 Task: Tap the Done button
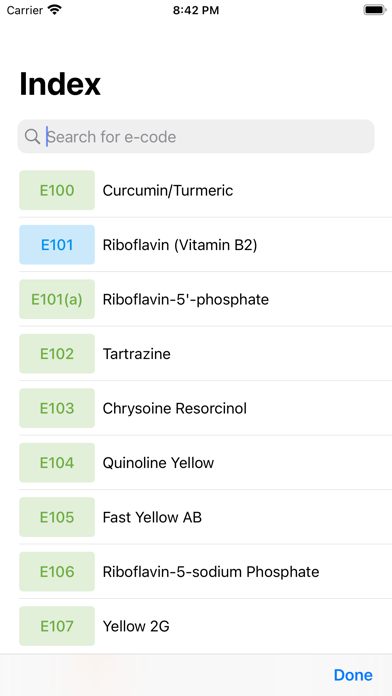pyautogui.click(x=353, y=675)
